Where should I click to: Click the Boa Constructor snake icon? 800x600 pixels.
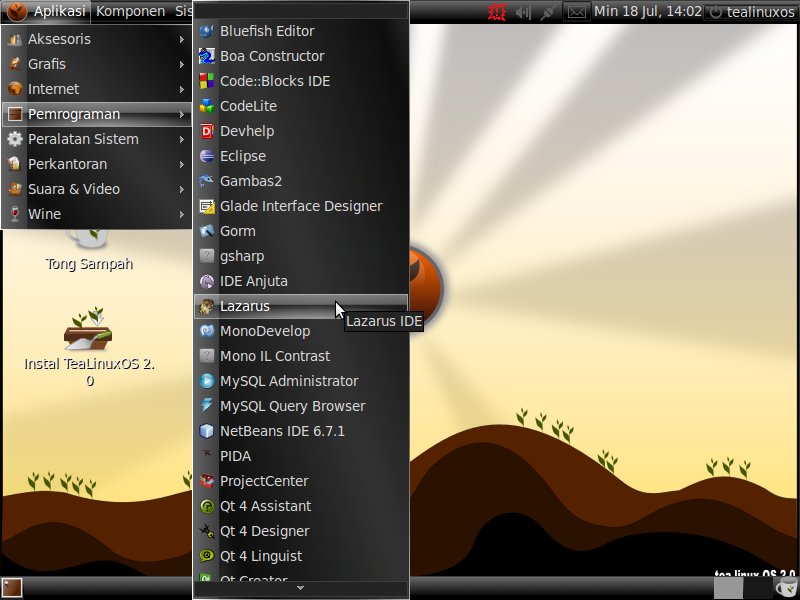coord(207,56)
